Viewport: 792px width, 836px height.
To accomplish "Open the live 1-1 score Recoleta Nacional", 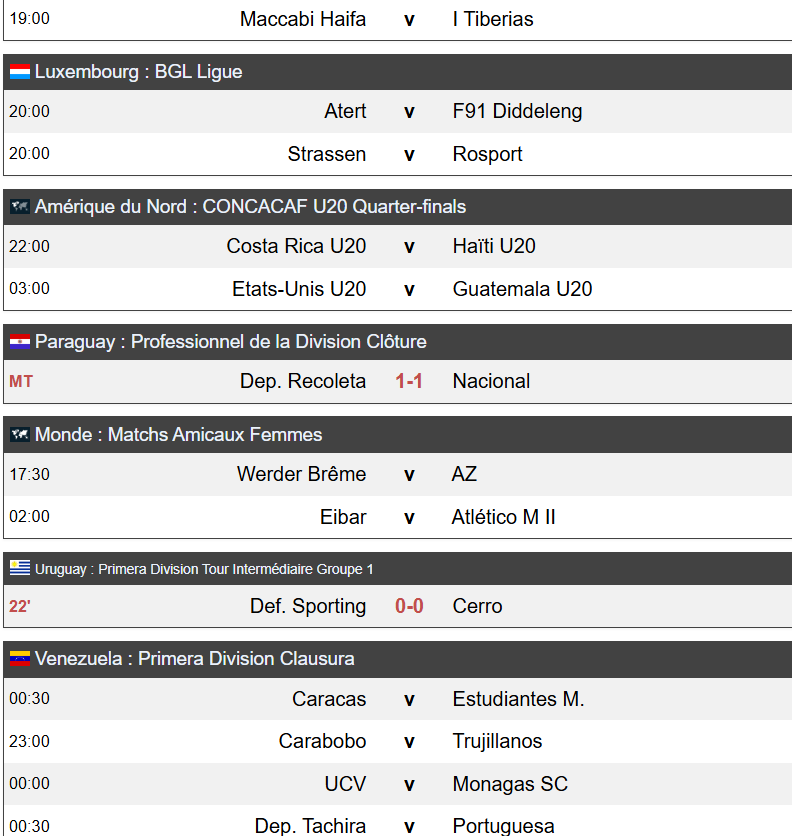I will 409,381.
